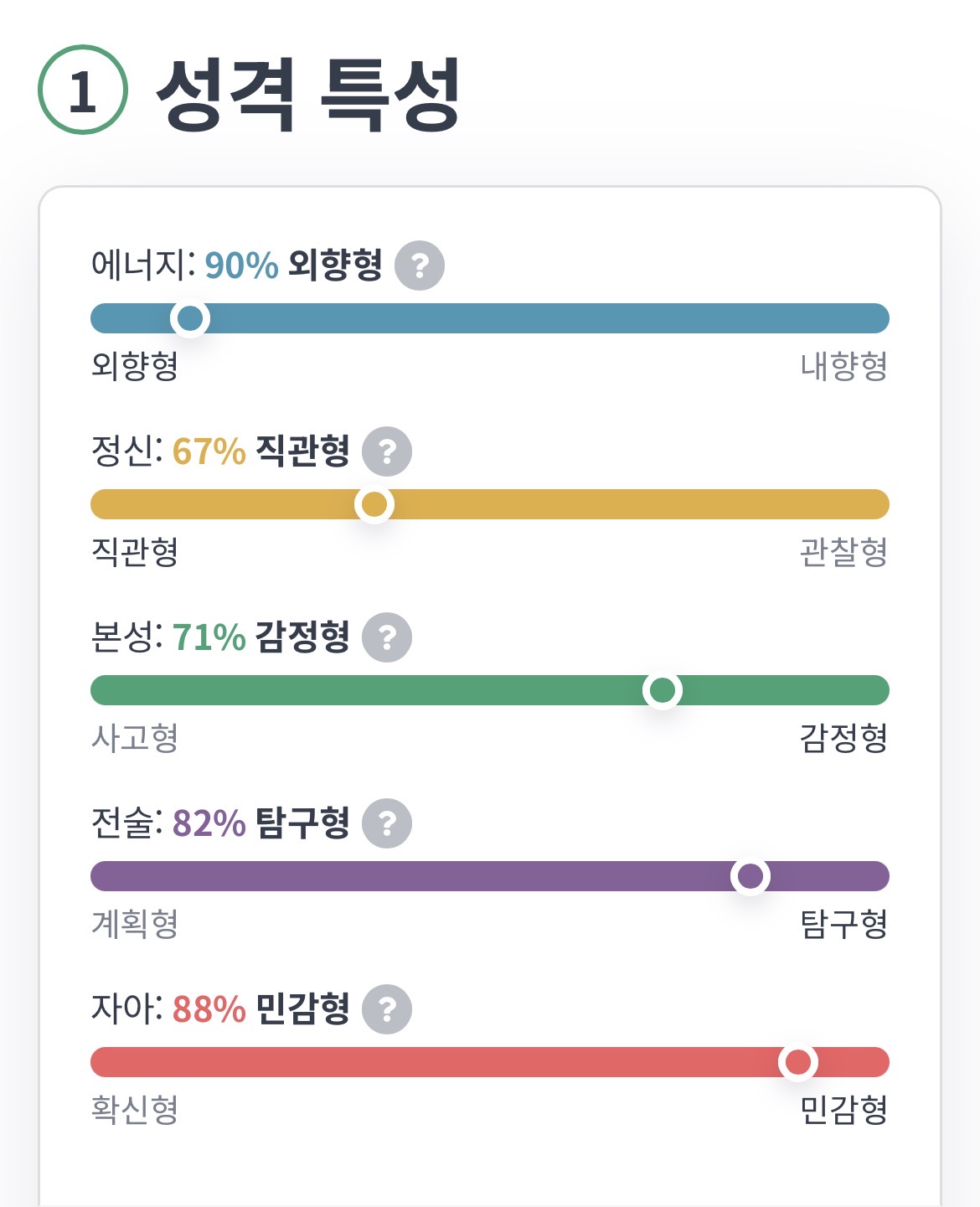The image size is (980, 1207).
Task: Click the question mark beside 본성 감정형
Action: (387, 637)
